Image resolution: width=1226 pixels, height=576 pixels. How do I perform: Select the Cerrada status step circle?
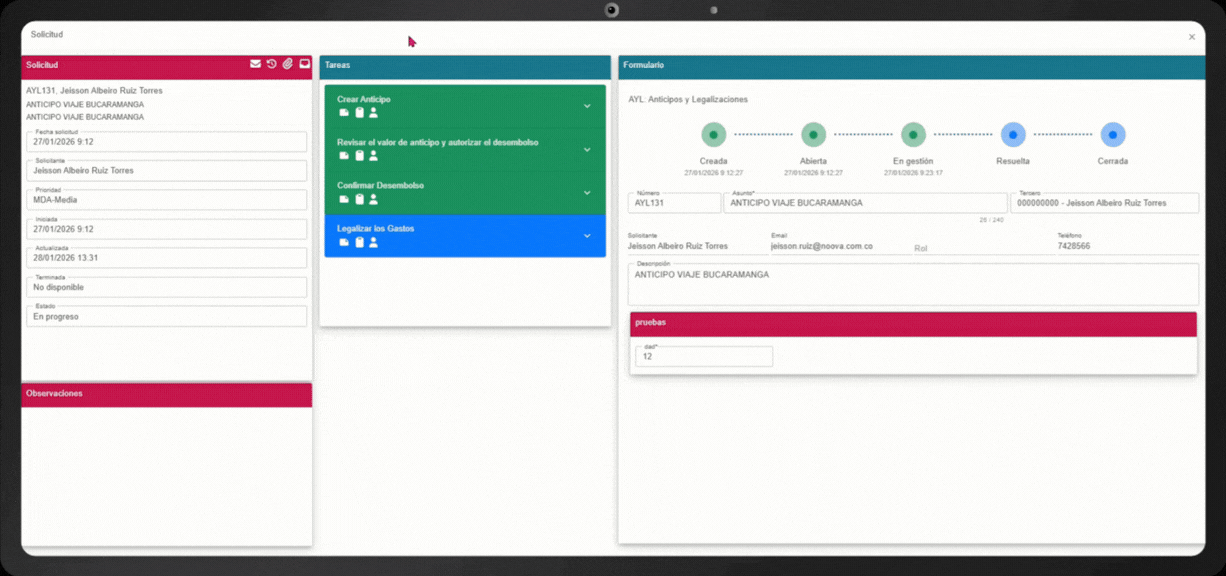coord(1112,134)
